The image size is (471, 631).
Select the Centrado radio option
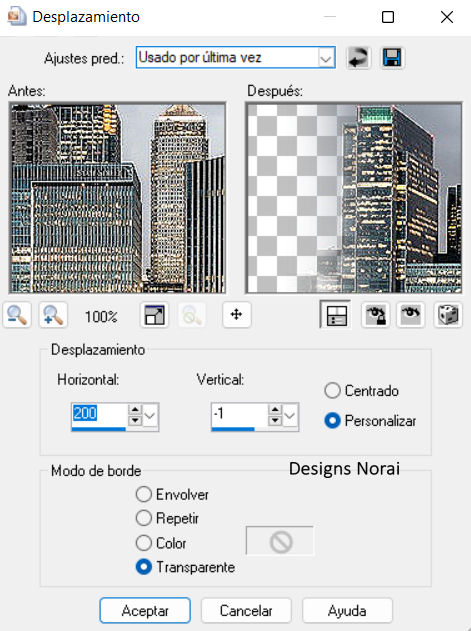(x=362, y=391)
